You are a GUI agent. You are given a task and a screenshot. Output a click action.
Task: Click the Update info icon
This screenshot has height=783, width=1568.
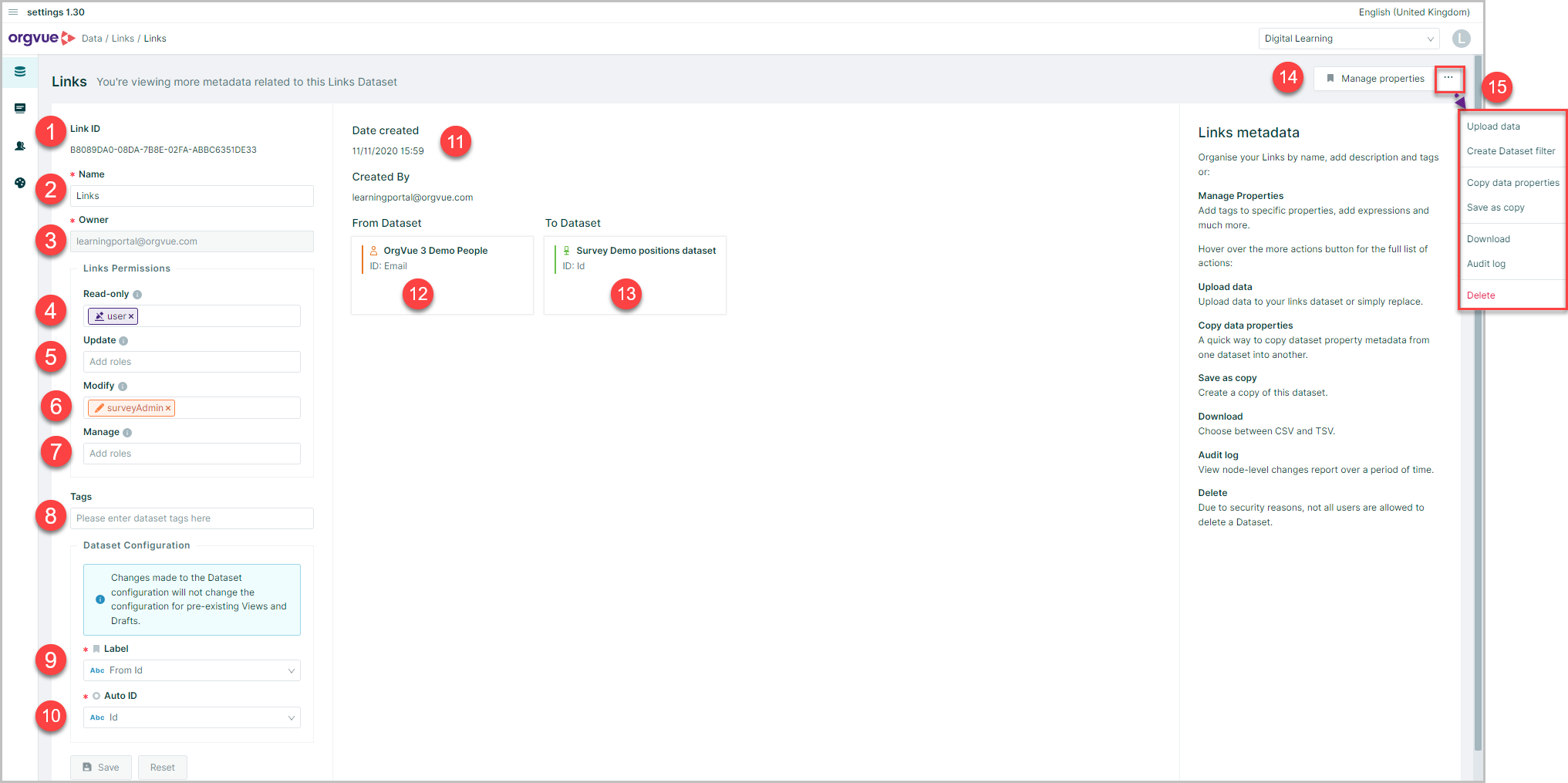(123, 341)
